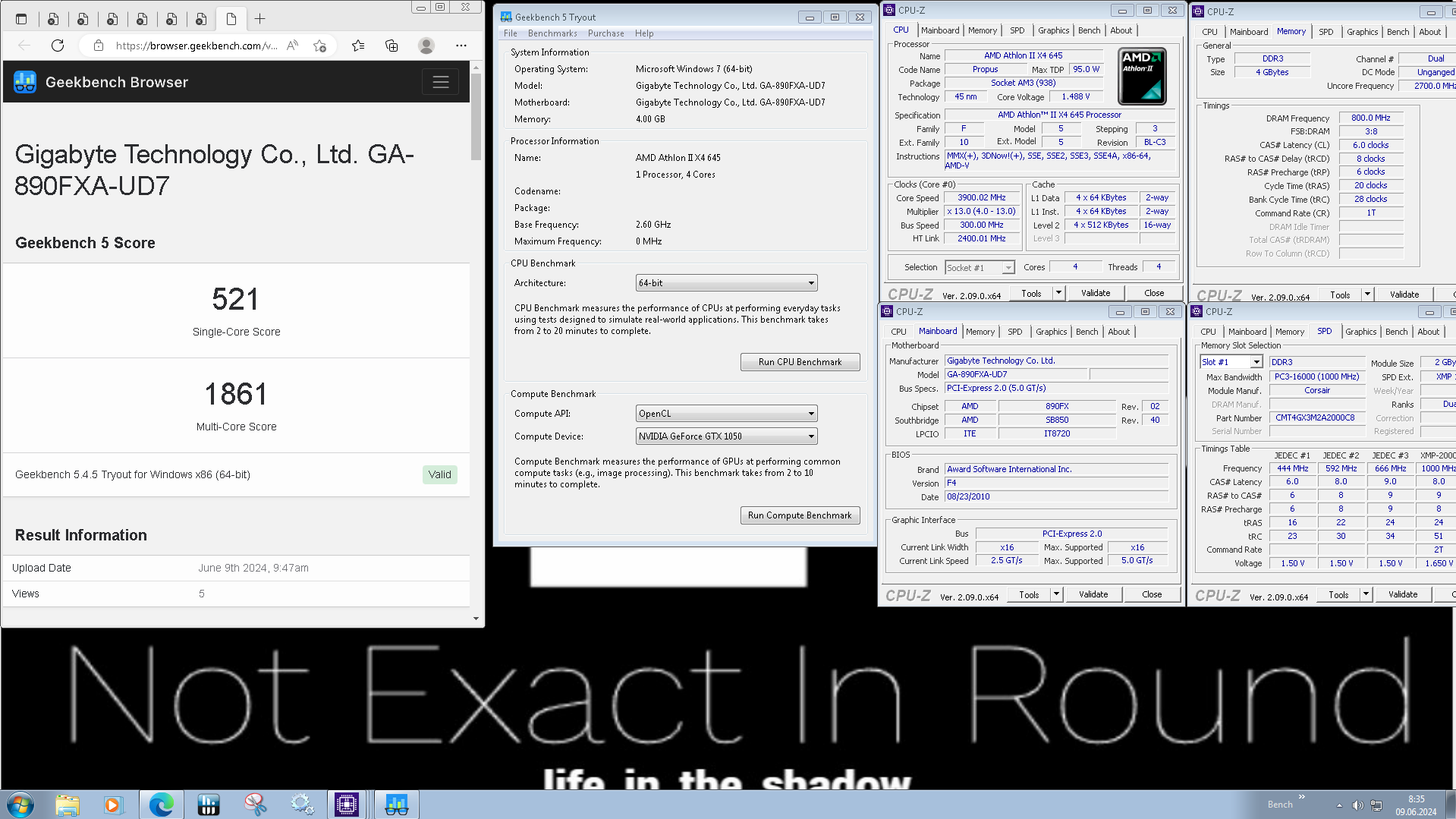Run the CPU Benchmark
The width and height of the screenshot is (1456, 819).
800,362
